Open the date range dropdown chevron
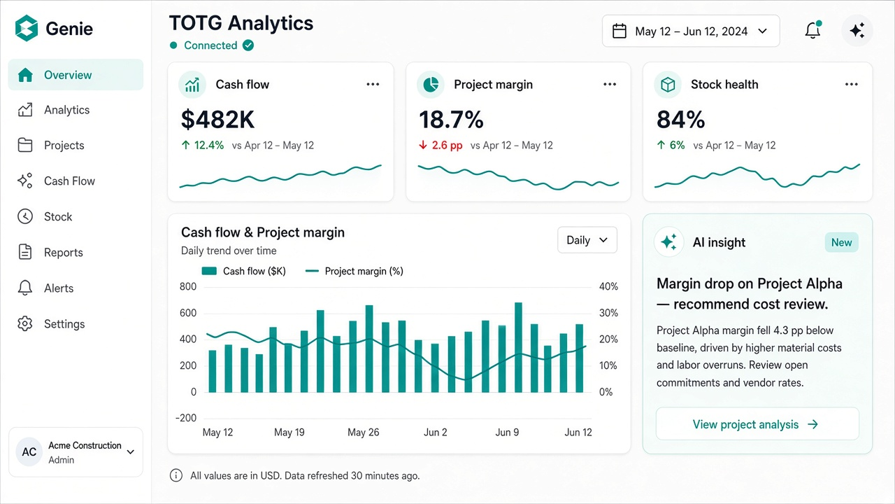The width and height of the screenshot is (895, 504). (763, 31)
